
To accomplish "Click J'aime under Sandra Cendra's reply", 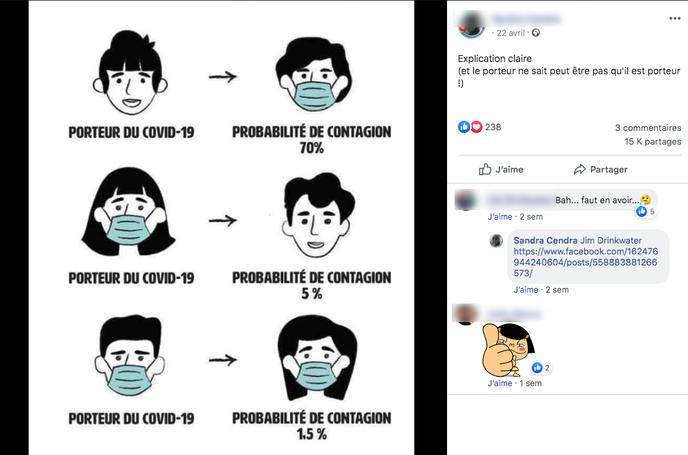I will coord(526,290).
